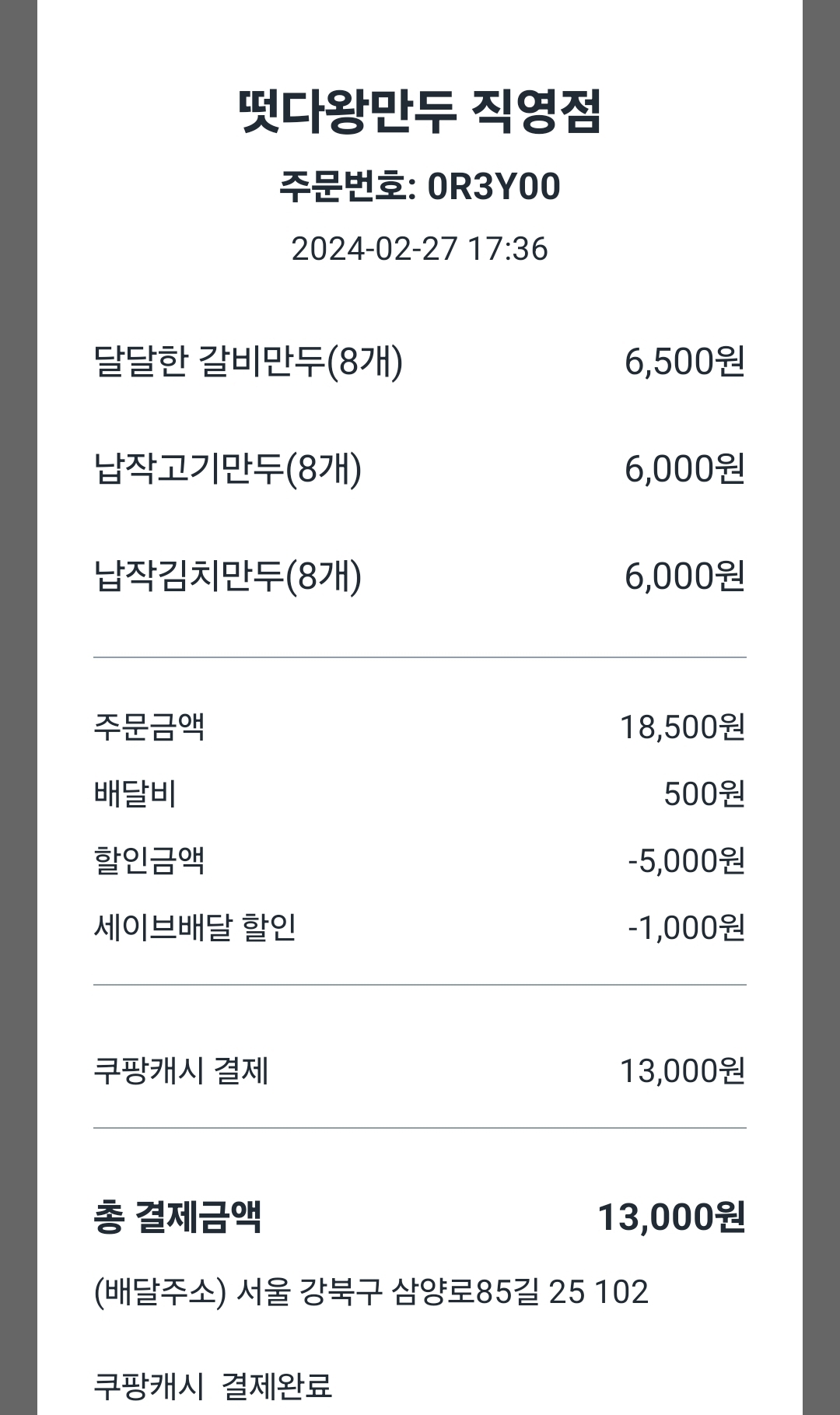Select the 18,500원 order amount
The width and height of the screenshot is (840, 1415).
point(682,727)
